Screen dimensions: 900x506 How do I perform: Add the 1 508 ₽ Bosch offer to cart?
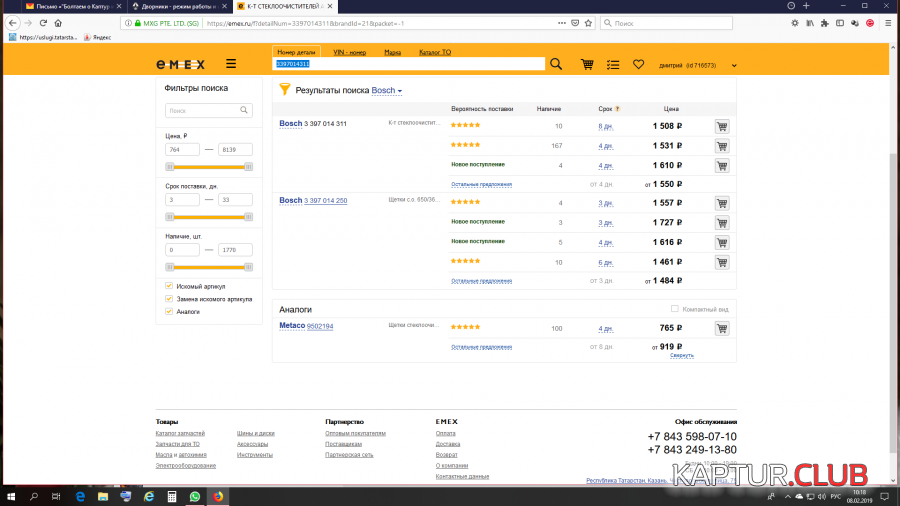coord(722,126)
